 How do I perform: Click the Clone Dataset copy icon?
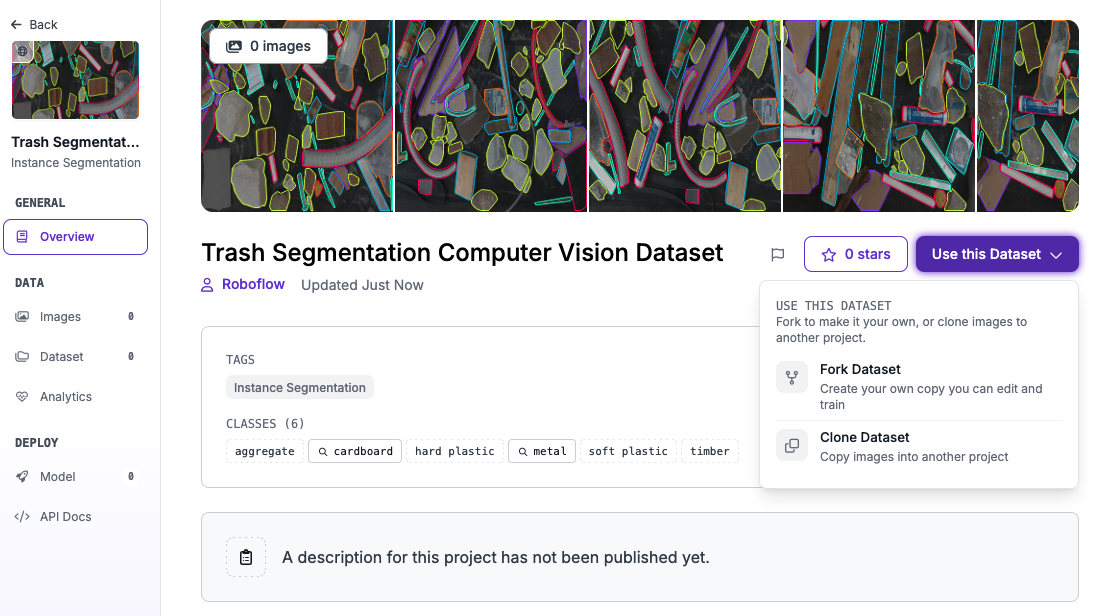[792, 446]
